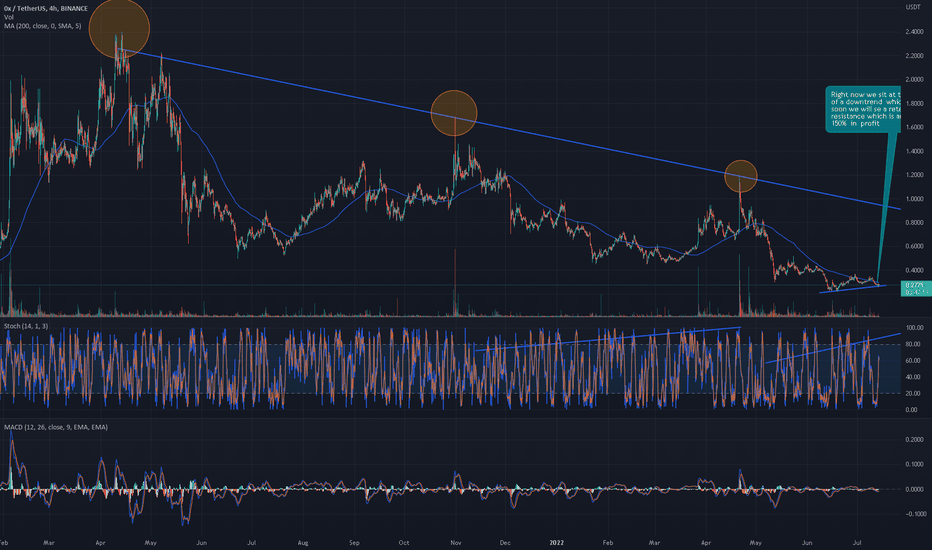
Task: Click the -0.1000 value on the MACD scale
Action: tap(914, 514)
